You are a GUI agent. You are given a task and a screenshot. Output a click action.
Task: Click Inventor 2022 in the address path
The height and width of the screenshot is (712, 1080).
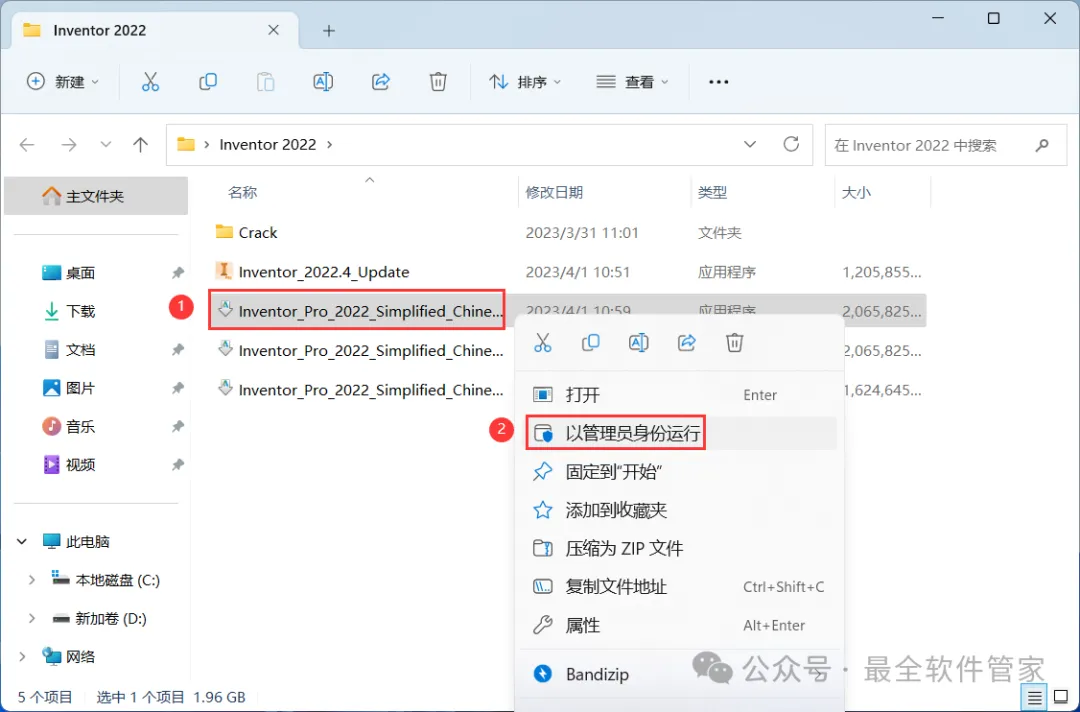267,145
